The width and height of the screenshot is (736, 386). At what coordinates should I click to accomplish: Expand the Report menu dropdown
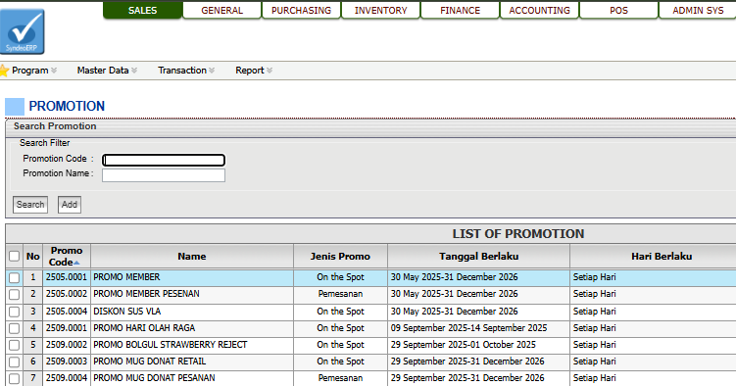click(x=253, y=70)
